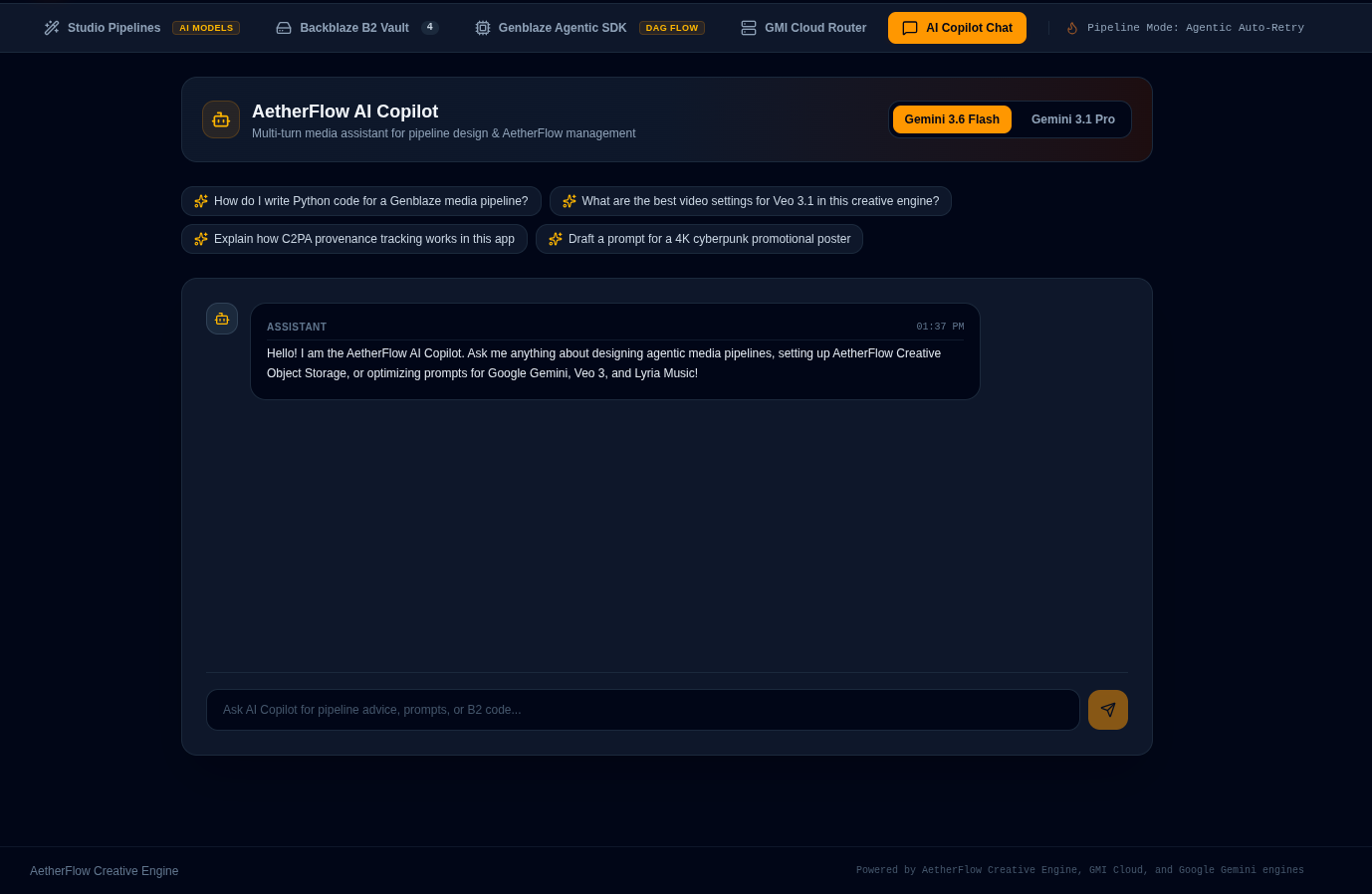Ask how to write Python code for Genblaze pipeline
Screen dimensions: 1372x894
click(x=361, y=201)
